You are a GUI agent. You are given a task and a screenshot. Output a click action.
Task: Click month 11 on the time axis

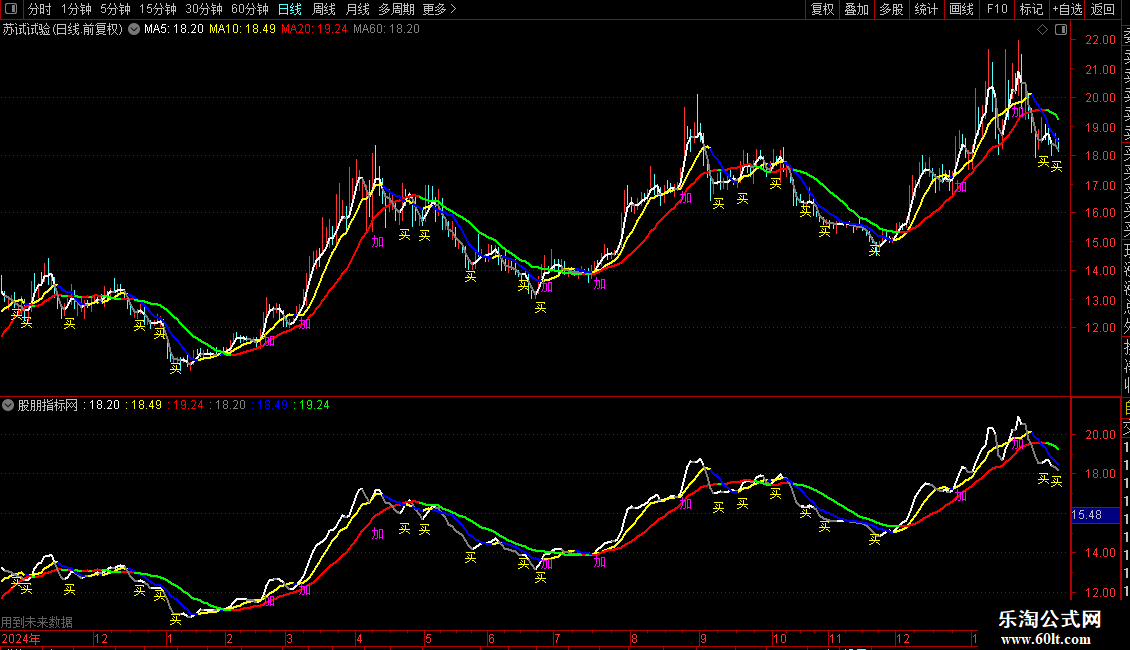[x=835, y=638]
